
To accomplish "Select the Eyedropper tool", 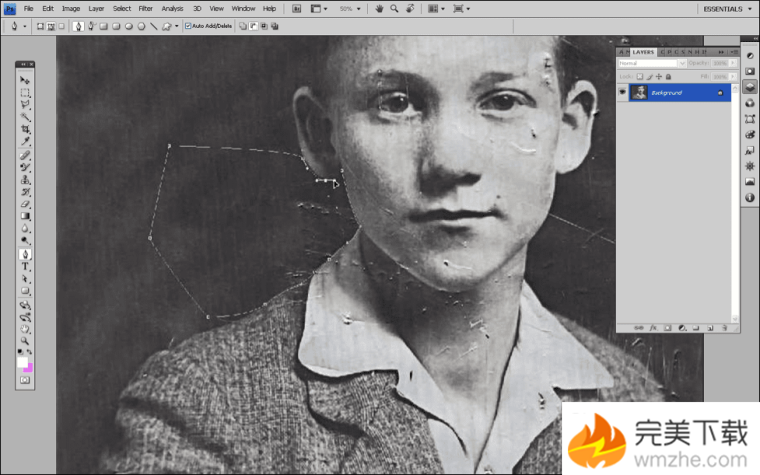I will [x=25, y=142].
